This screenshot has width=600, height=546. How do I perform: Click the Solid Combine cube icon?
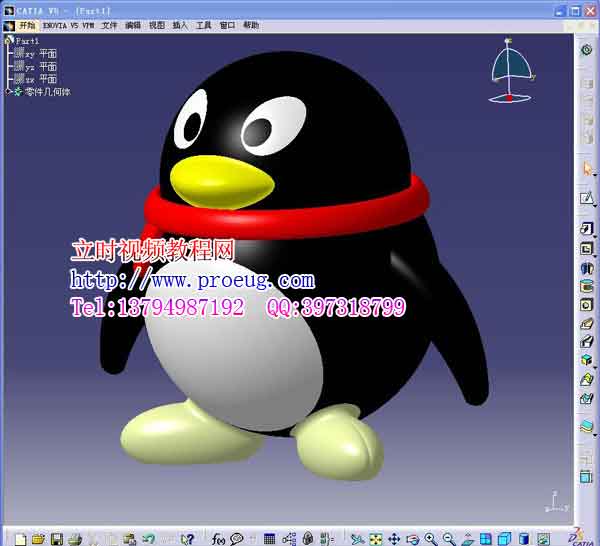(586, 360)
